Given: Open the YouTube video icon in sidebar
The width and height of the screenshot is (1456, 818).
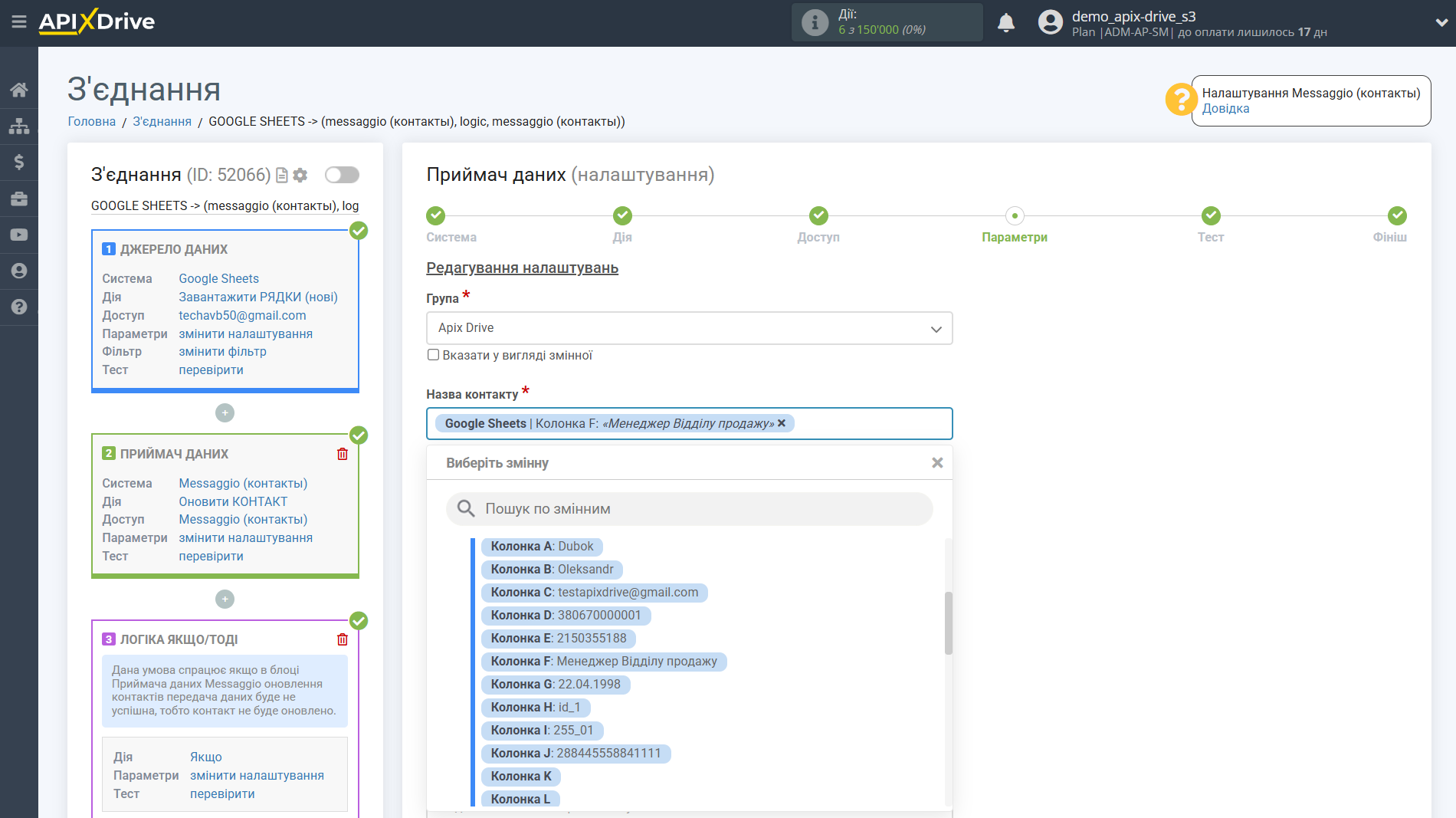Looking at the screenshot, I should (19, 235).
